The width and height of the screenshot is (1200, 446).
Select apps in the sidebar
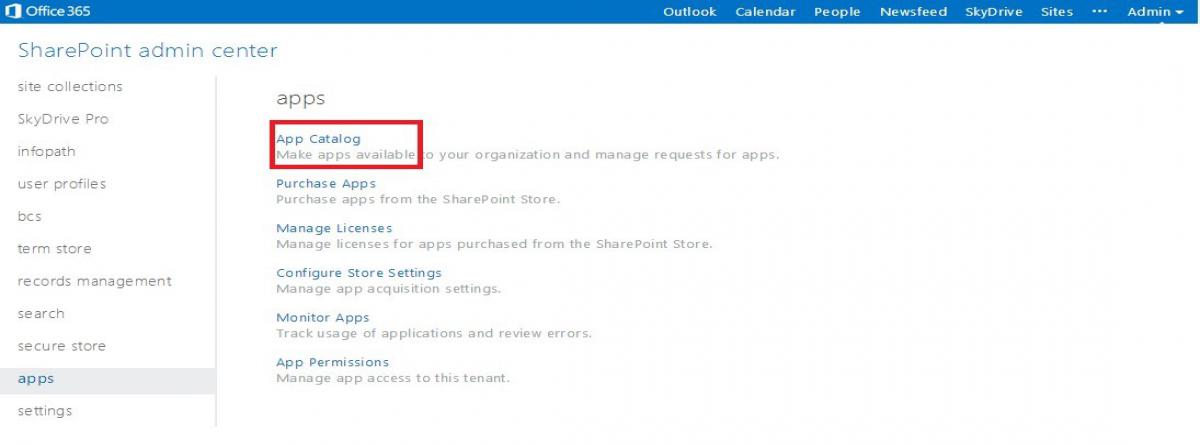point(36,379)
